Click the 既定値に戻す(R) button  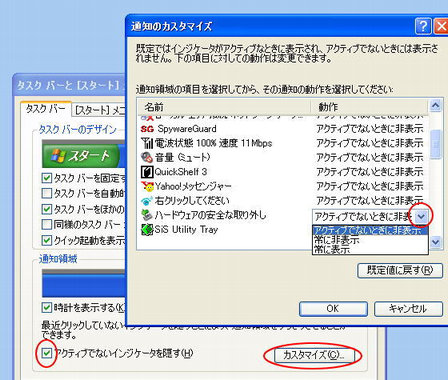point(400,270)
